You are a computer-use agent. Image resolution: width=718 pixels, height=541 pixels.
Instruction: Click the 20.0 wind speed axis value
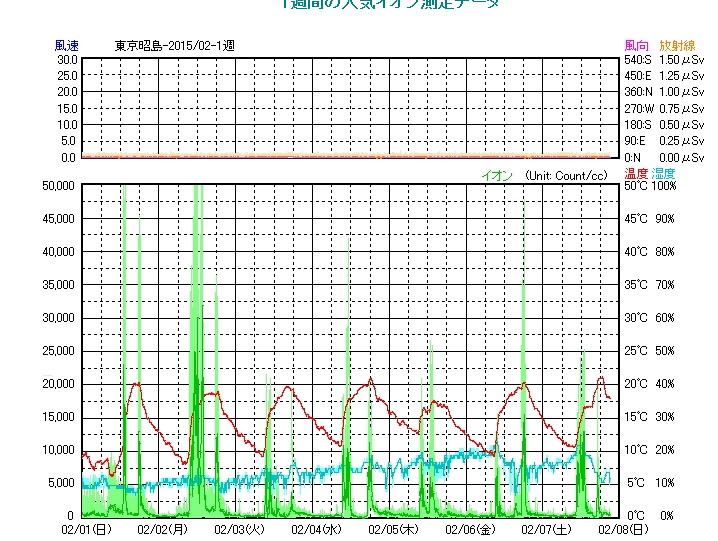[x=67, y=92]
